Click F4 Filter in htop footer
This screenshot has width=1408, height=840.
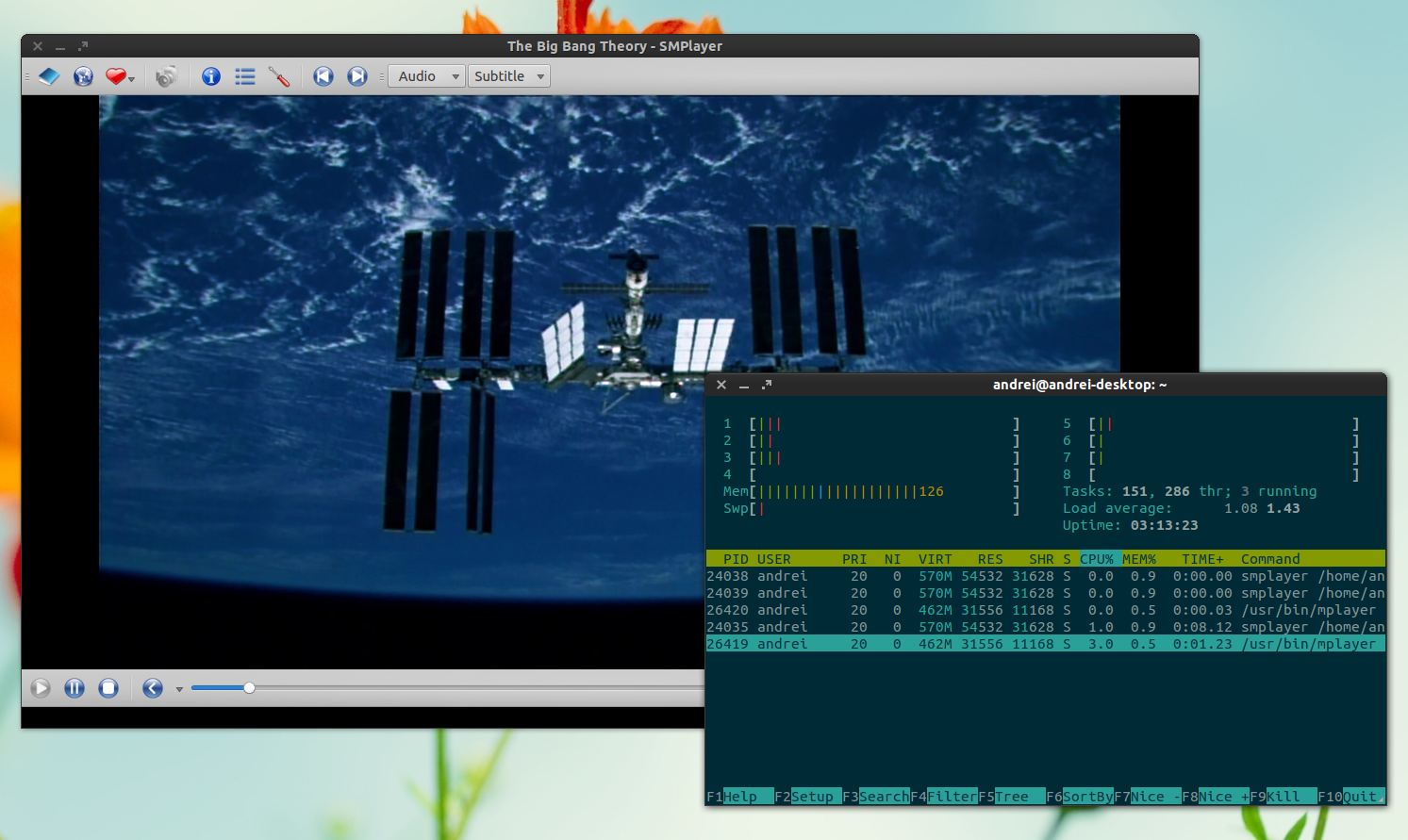944,797
